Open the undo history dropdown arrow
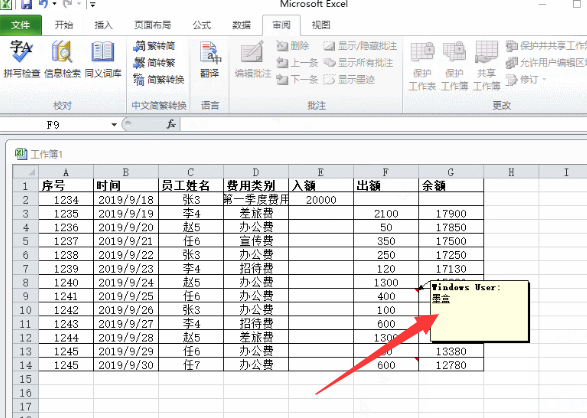Image resolution: width=587 pixels, height=418 pixels. click(x=54, y=4)
